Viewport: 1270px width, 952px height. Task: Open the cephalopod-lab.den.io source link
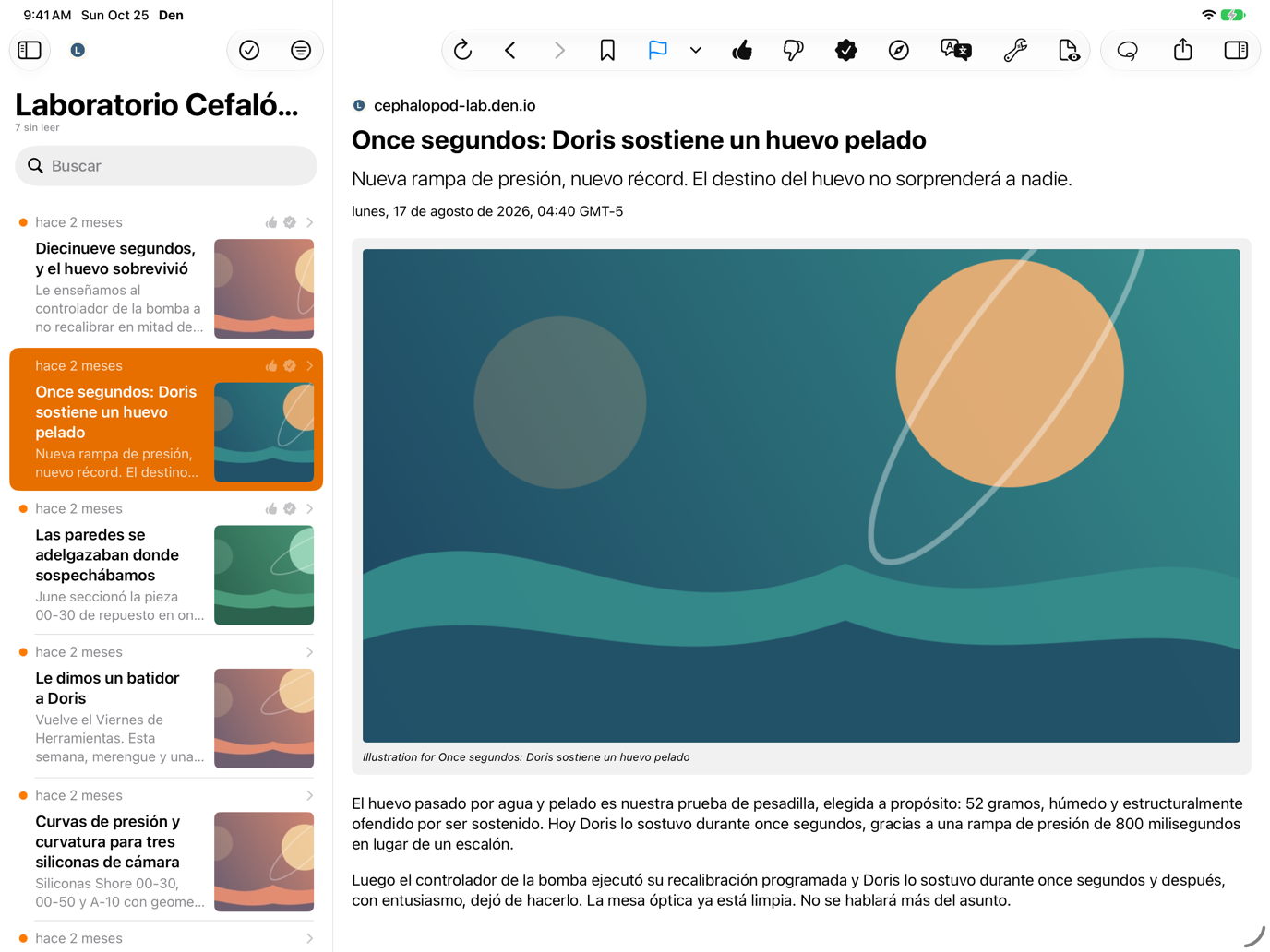point(454,105)
